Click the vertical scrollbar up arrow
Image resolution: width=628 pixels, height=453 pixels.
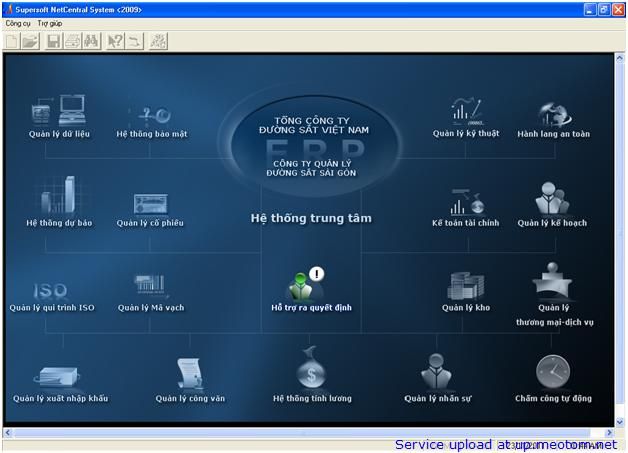tap(619, 59)
